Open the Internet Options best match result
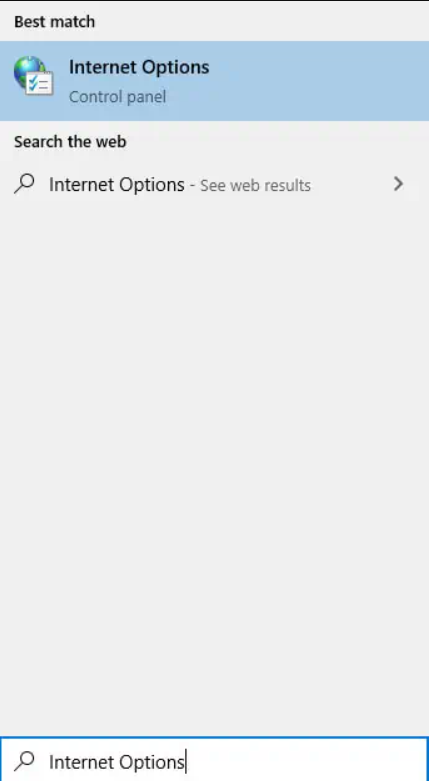Screen dimensions: 429x781 coord(214,81)
